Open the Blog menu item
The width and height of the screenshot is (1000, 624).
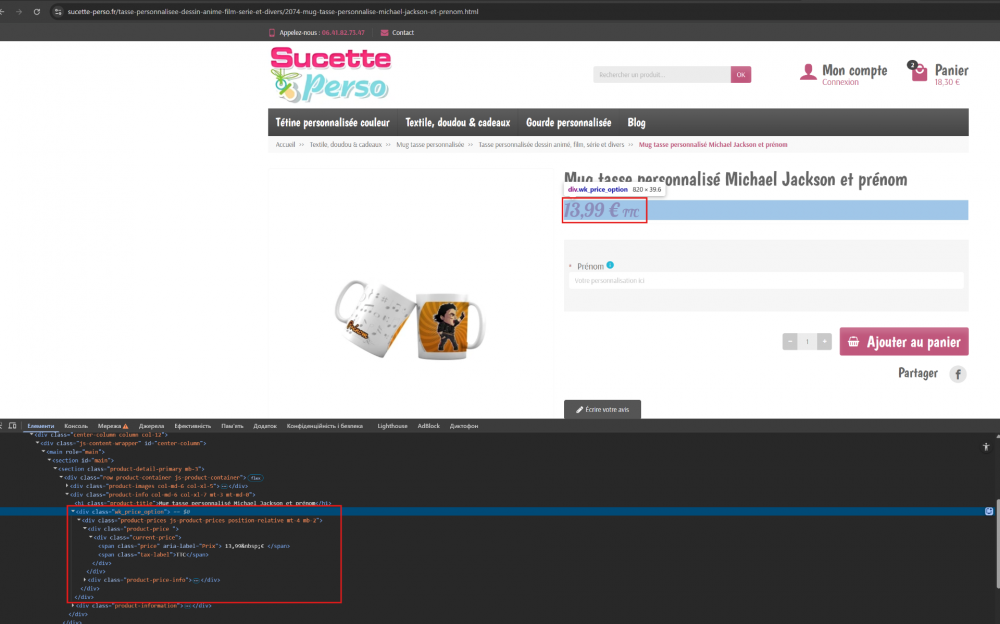point(636,123)
